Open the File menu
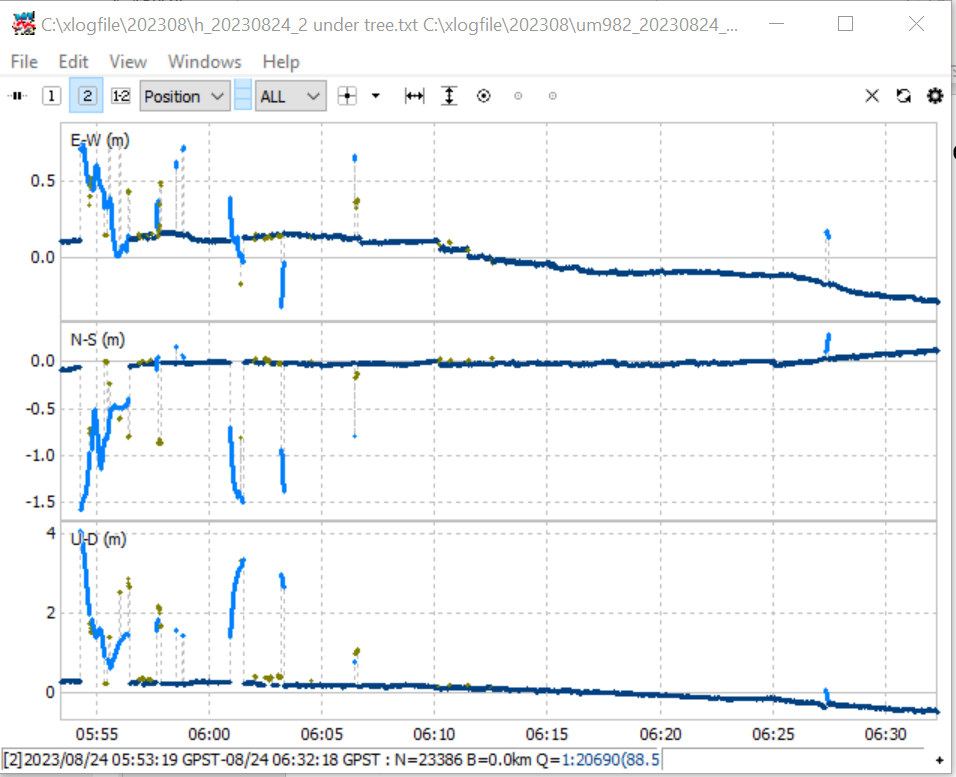Screen dimensions: 956x777 pyautogui.click(x=24, y=62)
